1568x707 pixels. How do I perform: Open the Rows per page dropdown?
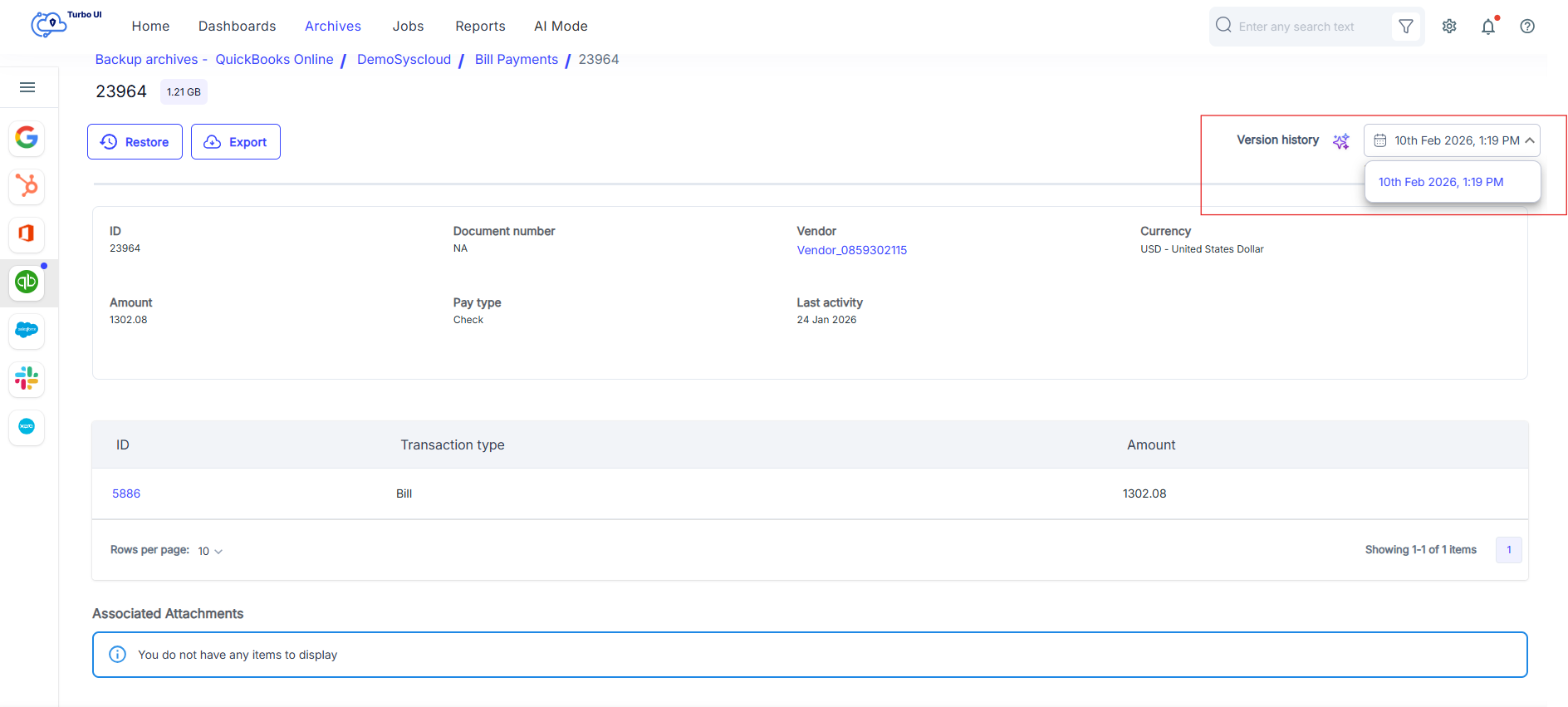coord(210,551)
